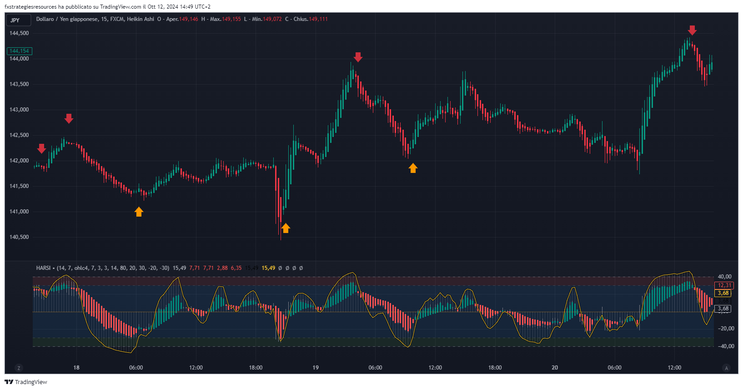Viewport: 743px width, 390px height.
Task: Click the 6,35 HARSI legend value
Action: (x=236, y=268)
